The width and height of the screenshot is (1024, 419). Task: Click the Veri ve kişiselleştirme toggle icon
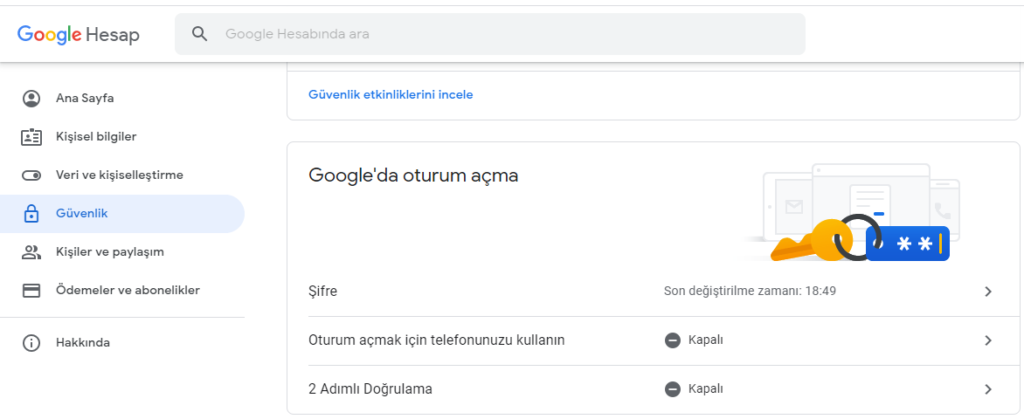[x=31, y=176]
